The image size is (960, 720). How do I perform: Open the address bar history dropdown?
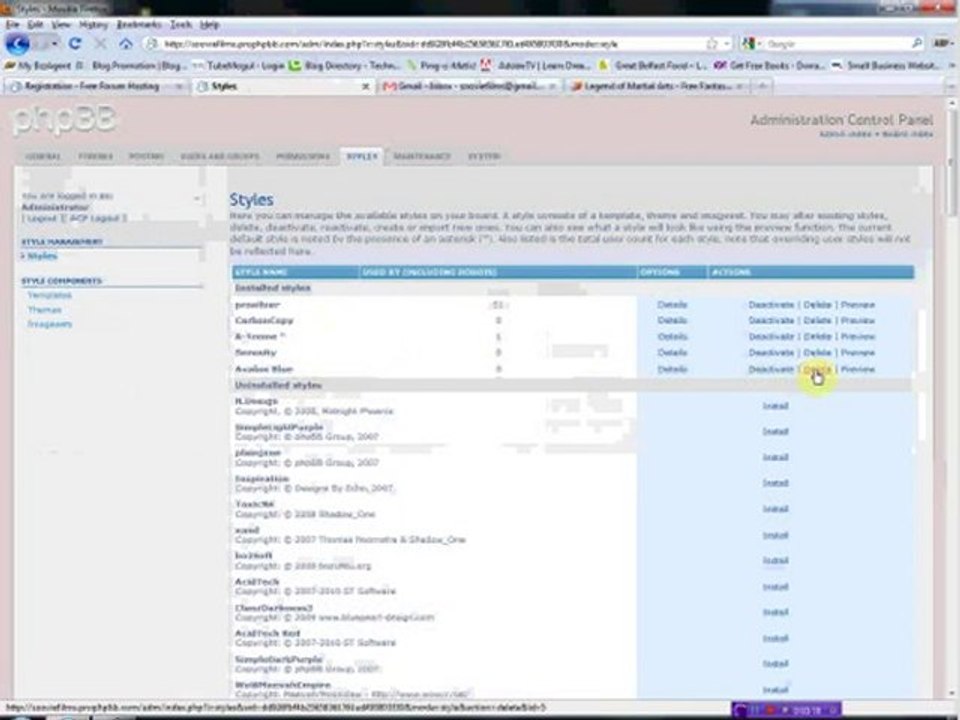pos(727,43)
